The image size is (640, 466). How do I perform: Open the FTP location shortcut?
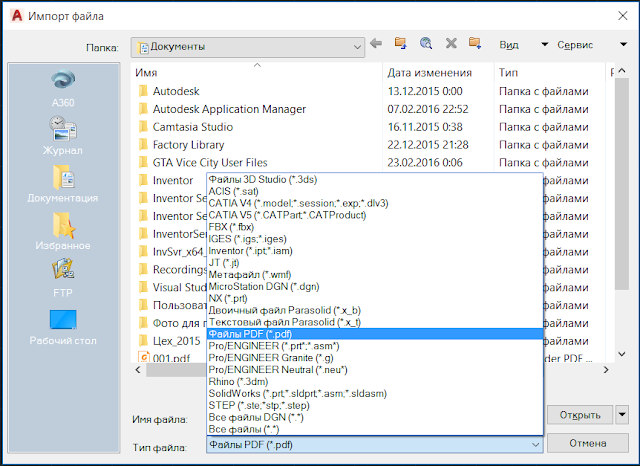click(63, 278)
